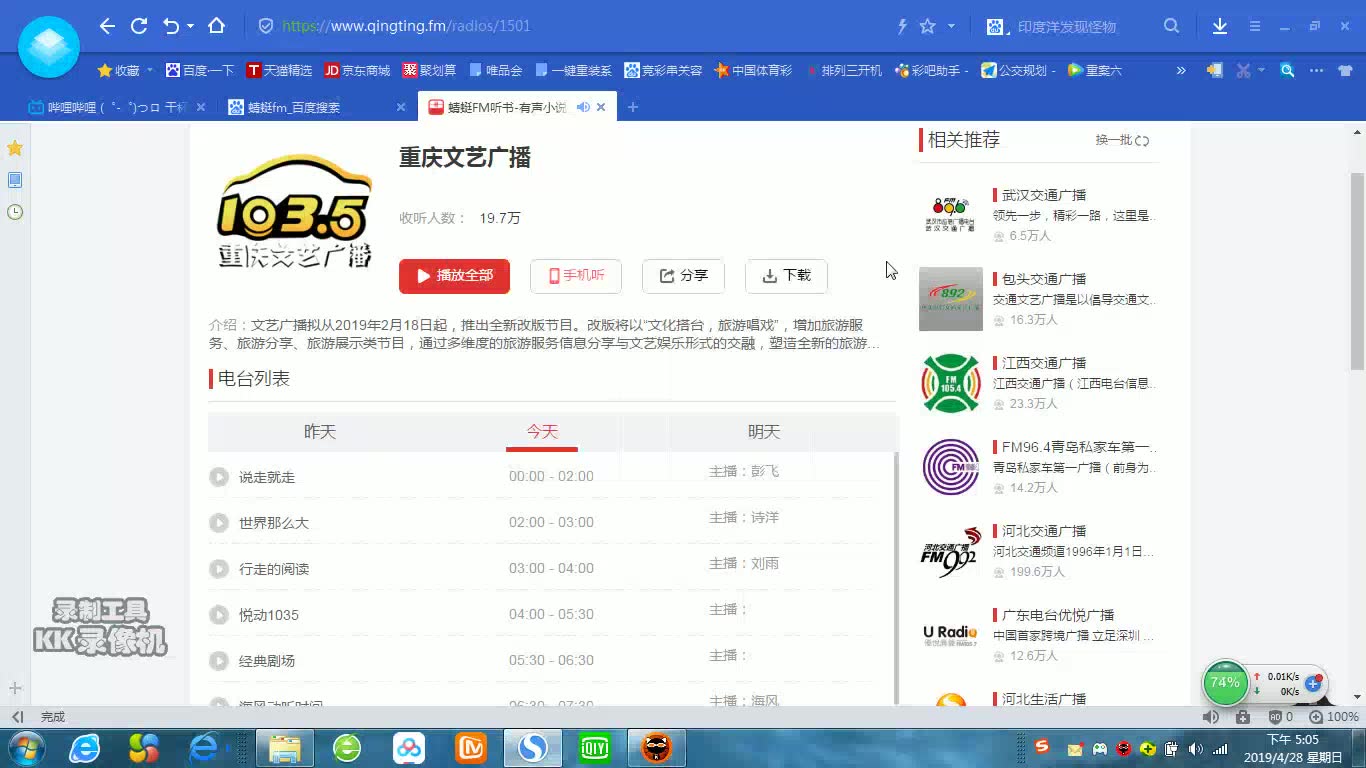Play the 世界那么大 program
1366x768 pixels.
[x=219, y=523]
